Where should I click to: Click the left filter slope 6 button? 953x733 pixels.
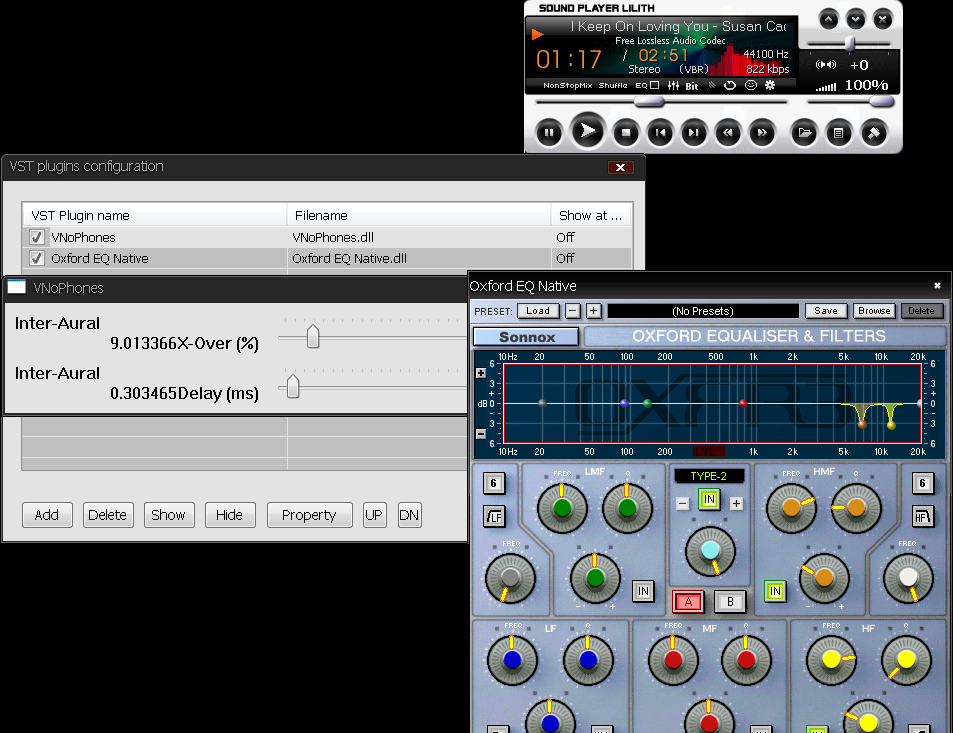click(494, 483)
